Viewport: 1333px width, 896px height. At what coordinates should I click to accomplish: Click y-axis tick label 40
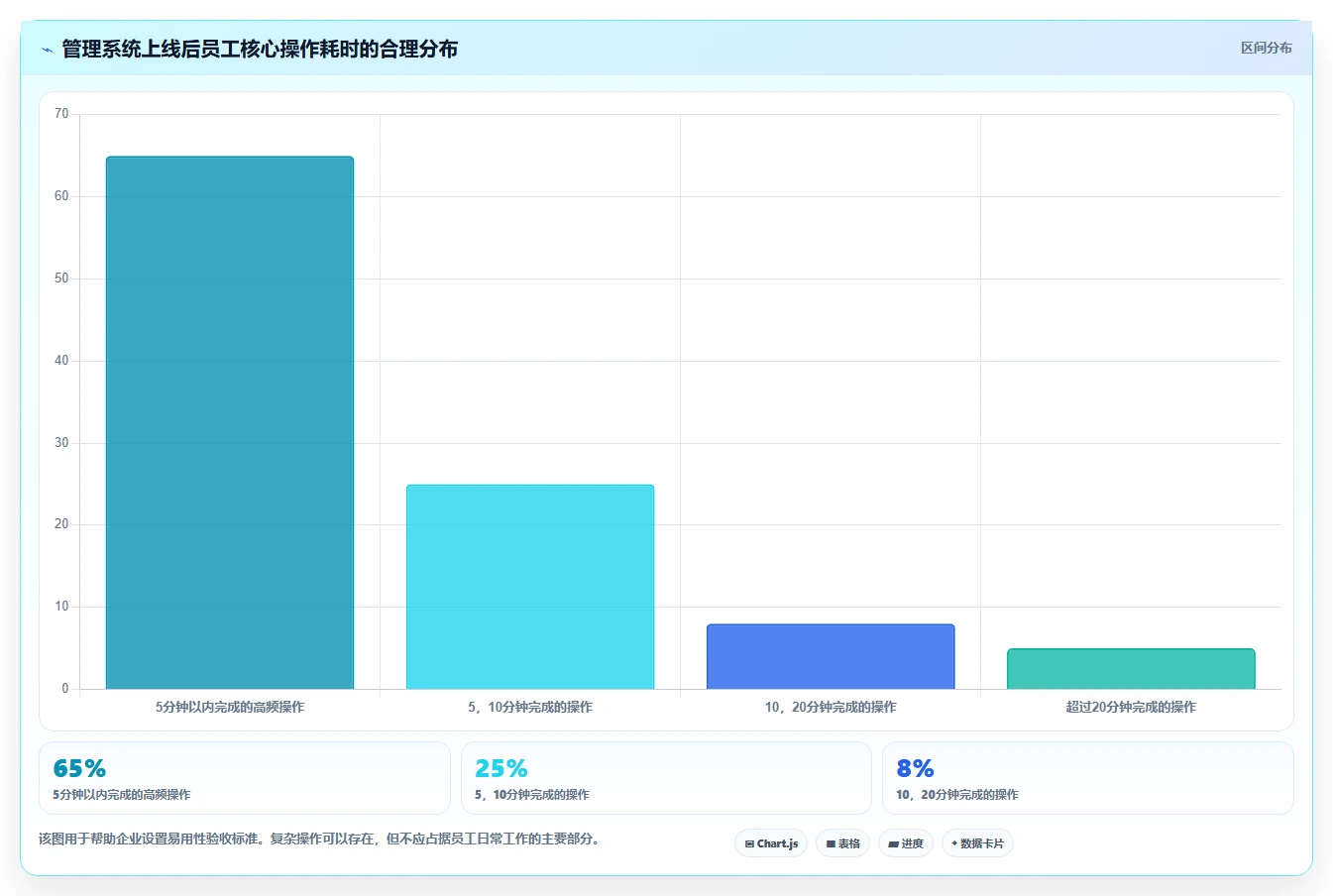[61, 361]
